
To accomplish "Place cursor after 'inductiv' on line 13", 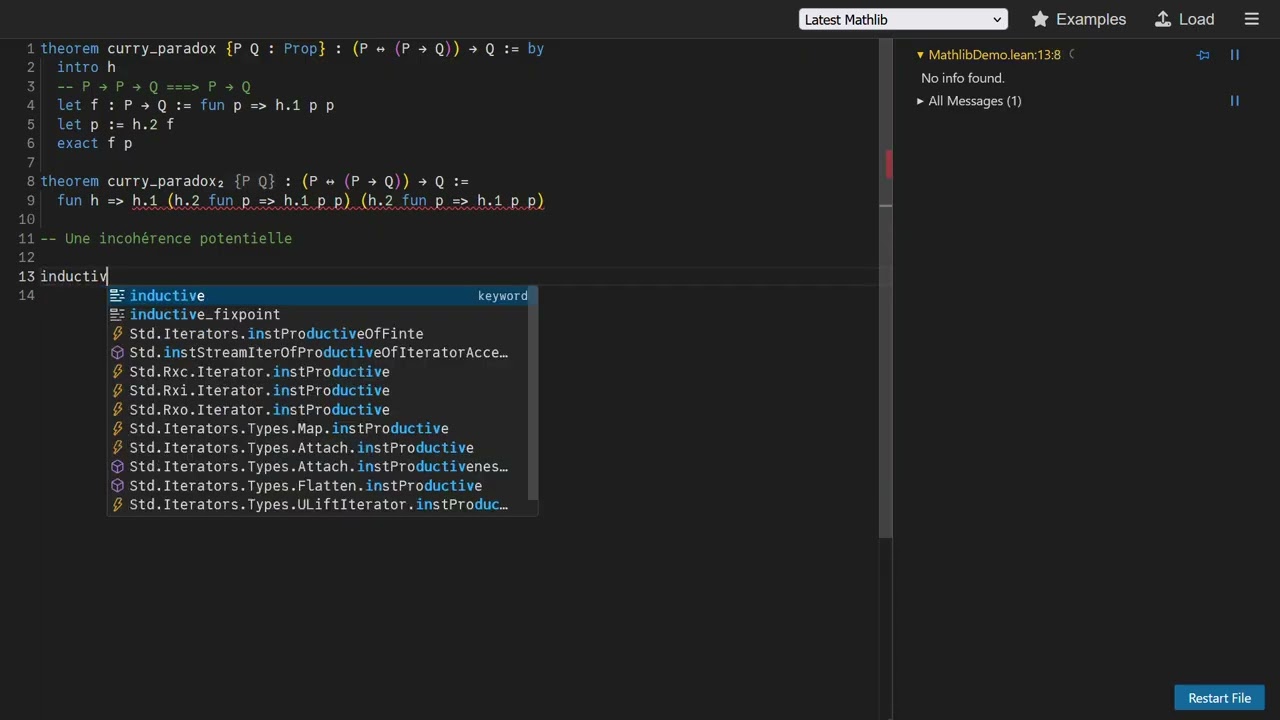I will 107,277.
